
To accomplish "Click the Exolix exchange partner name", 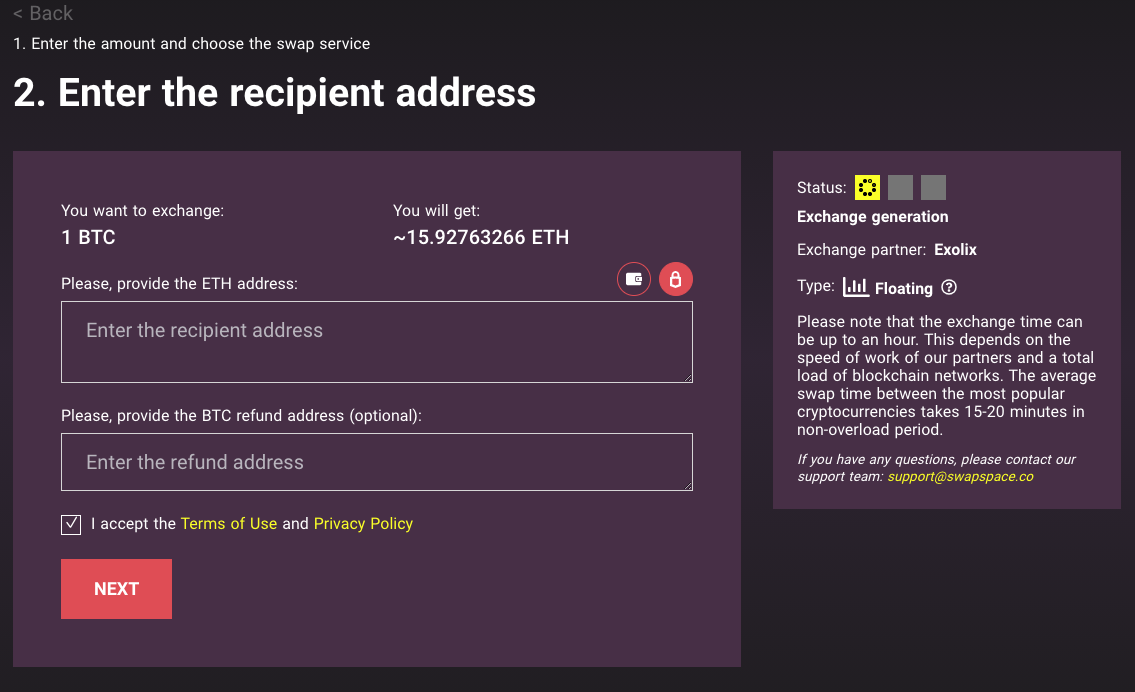I will click(x=955, y=250).
